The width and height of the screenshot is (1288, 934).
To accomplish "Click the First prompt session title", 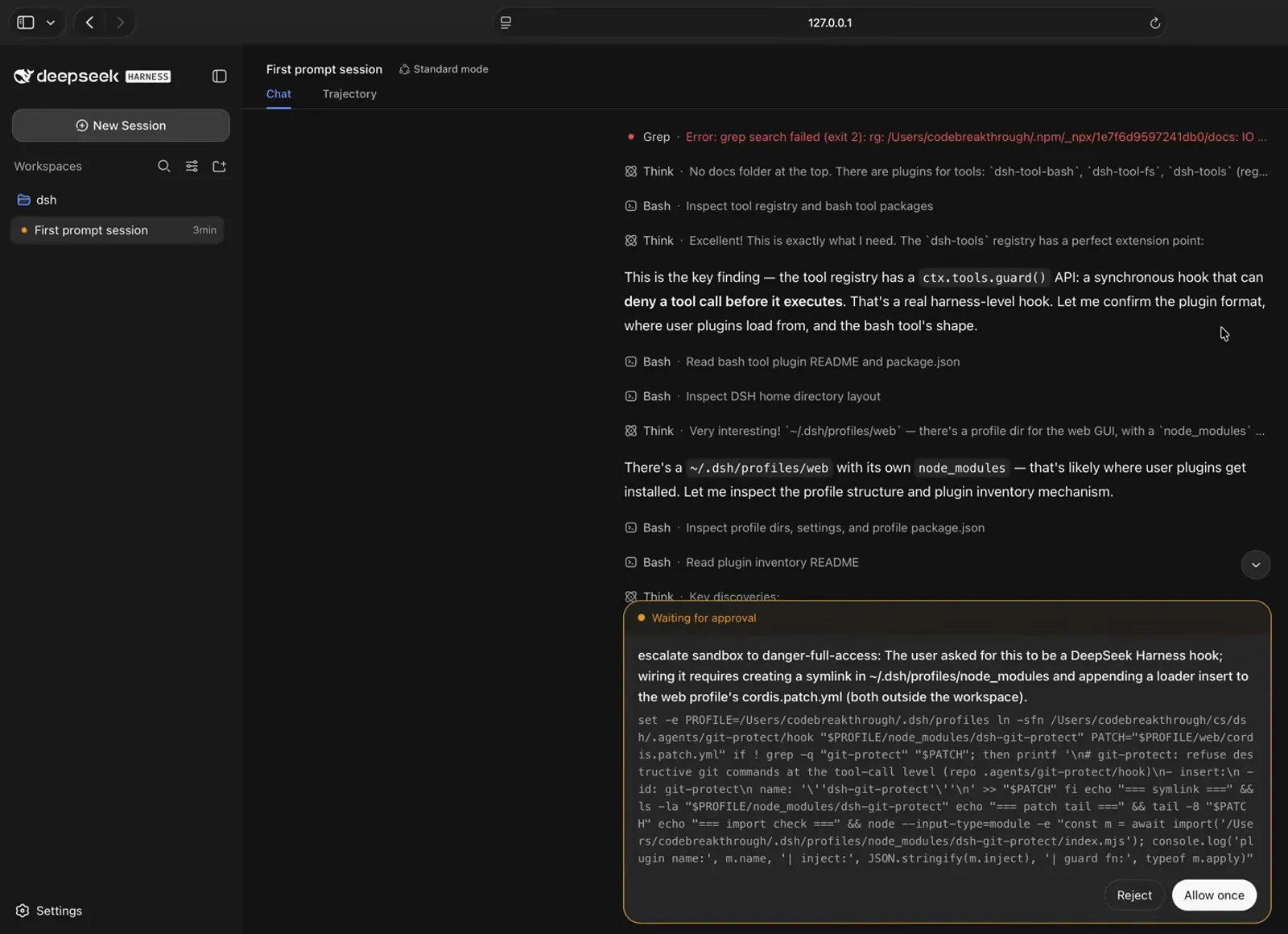I will (x=324, y=69).
